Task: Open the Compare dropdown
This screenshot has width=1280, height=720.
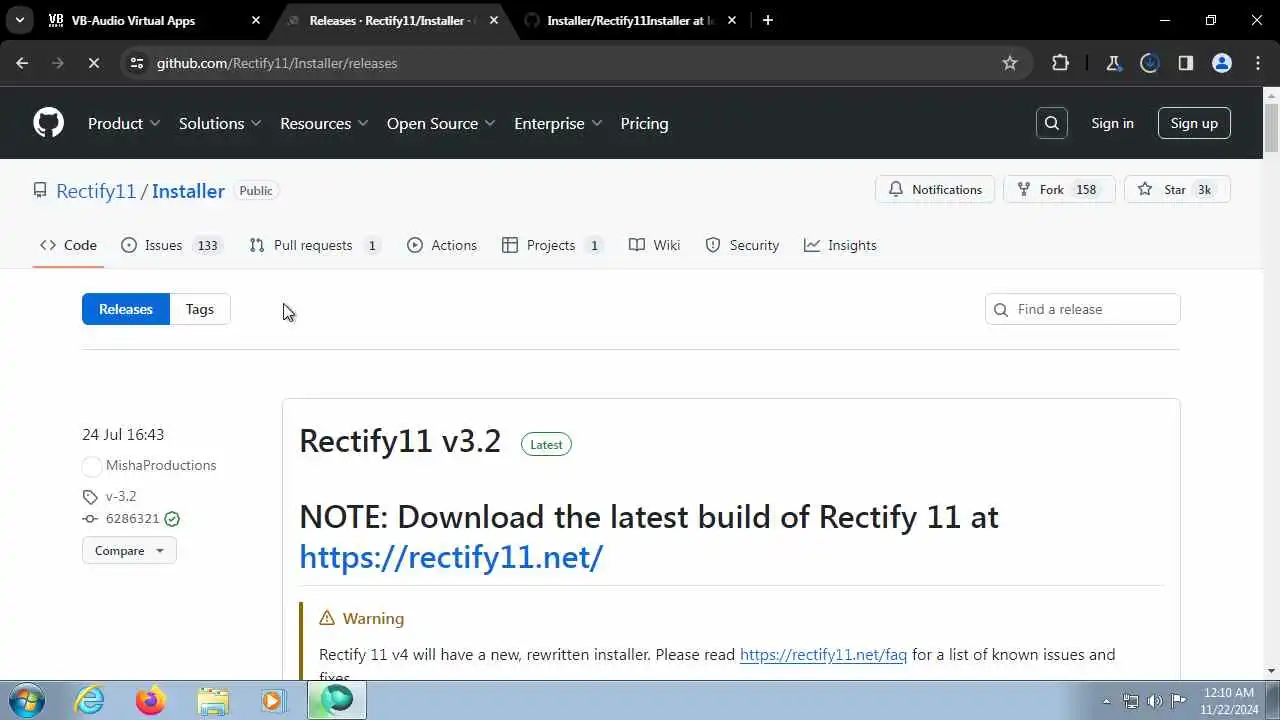Action: click(129, 550)
